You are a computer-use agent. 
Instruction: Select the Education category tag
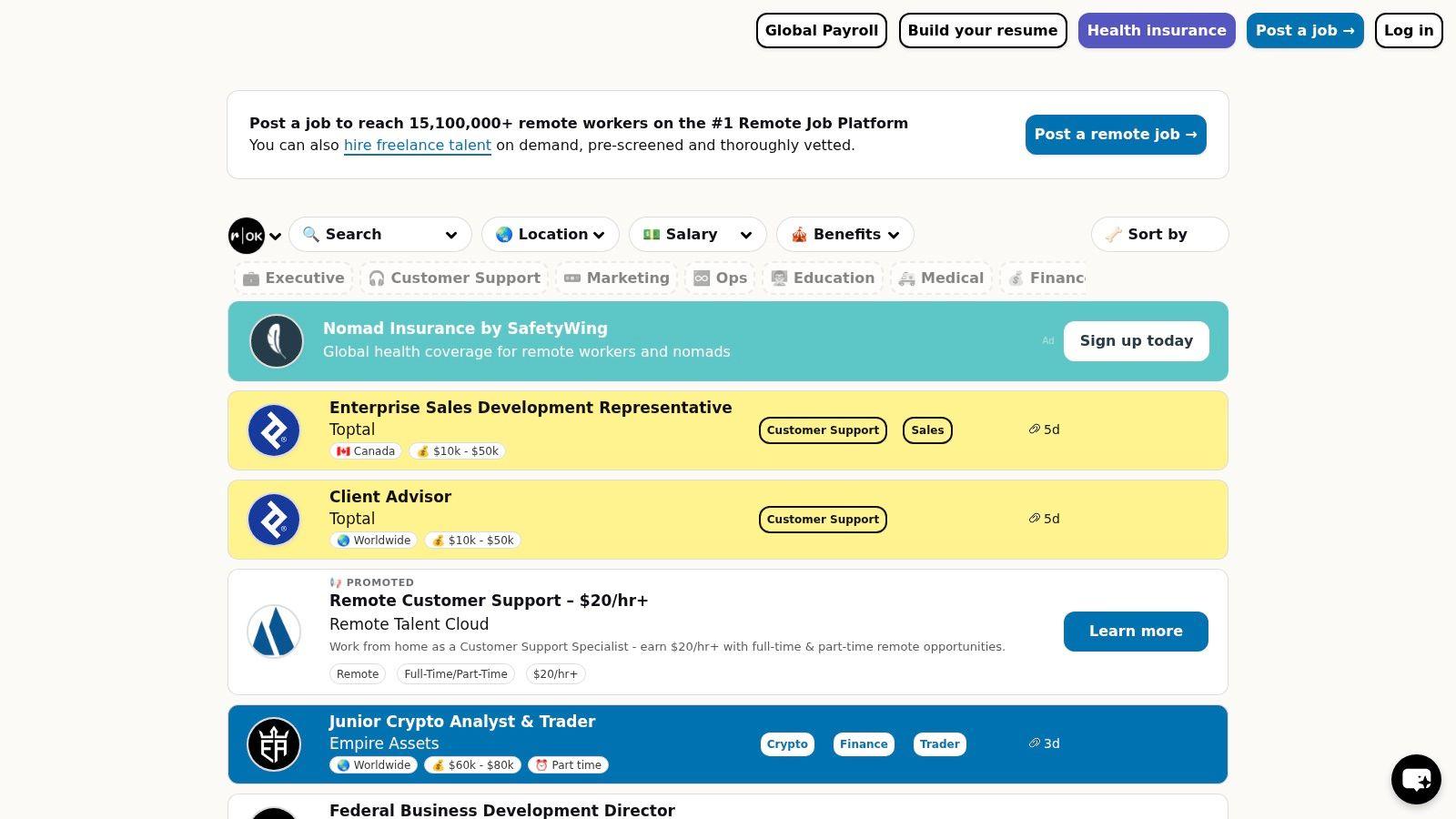(x=823, y=278)
